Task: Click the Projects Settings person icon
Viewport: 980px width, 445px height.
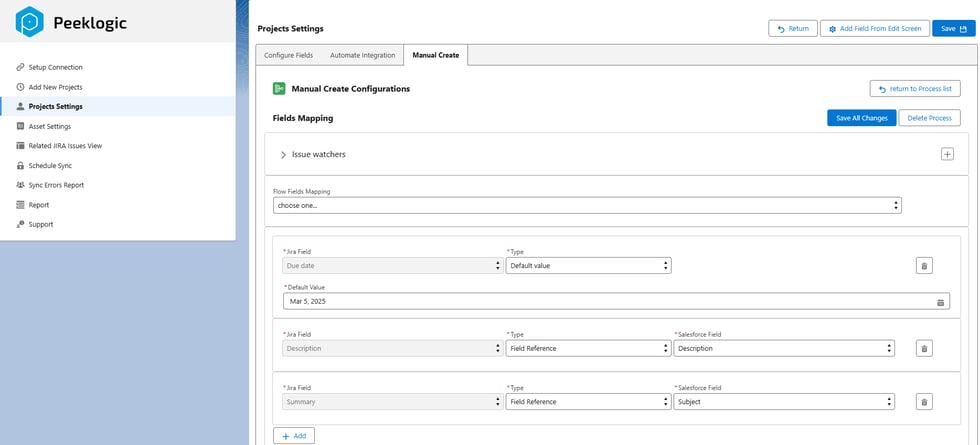Action: (x=20, y=106)
